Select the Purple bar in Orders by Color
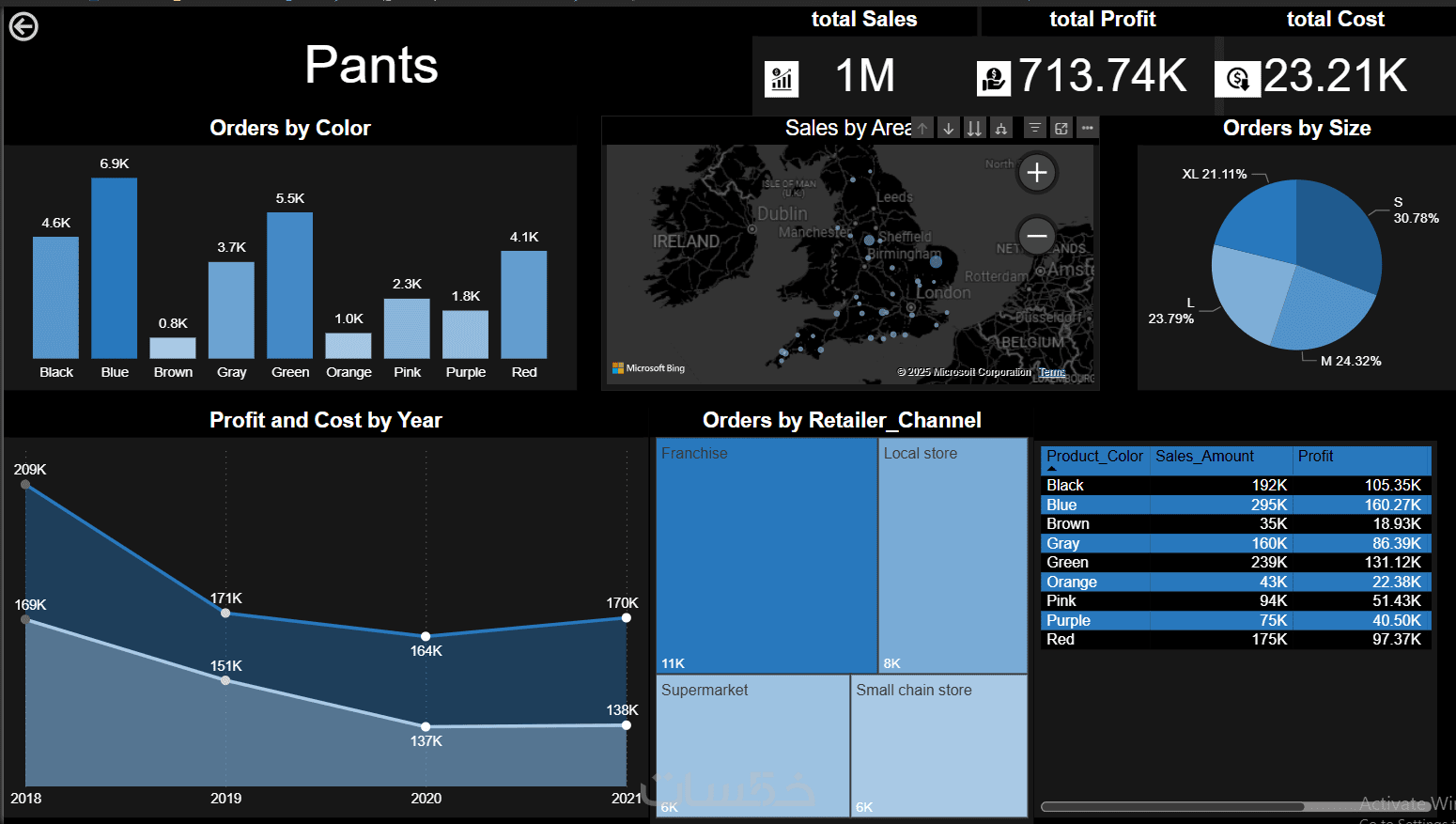 click(x=466, y=334)
